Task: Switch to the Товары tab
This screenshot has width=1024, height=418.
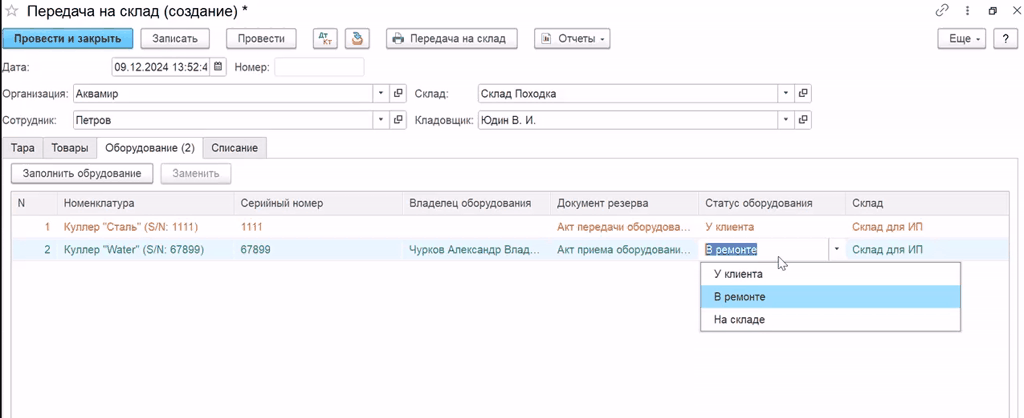Action: [x=69, y=148]
